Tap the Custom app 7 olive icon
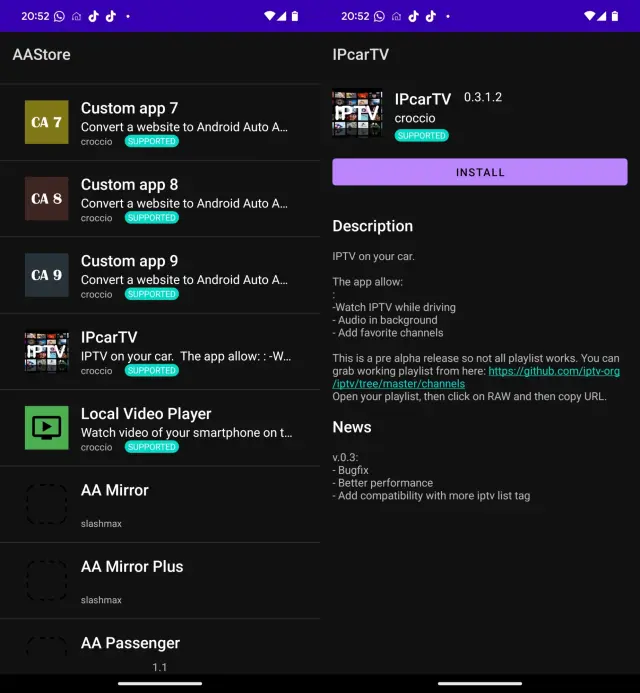 [x=47, y=122]
